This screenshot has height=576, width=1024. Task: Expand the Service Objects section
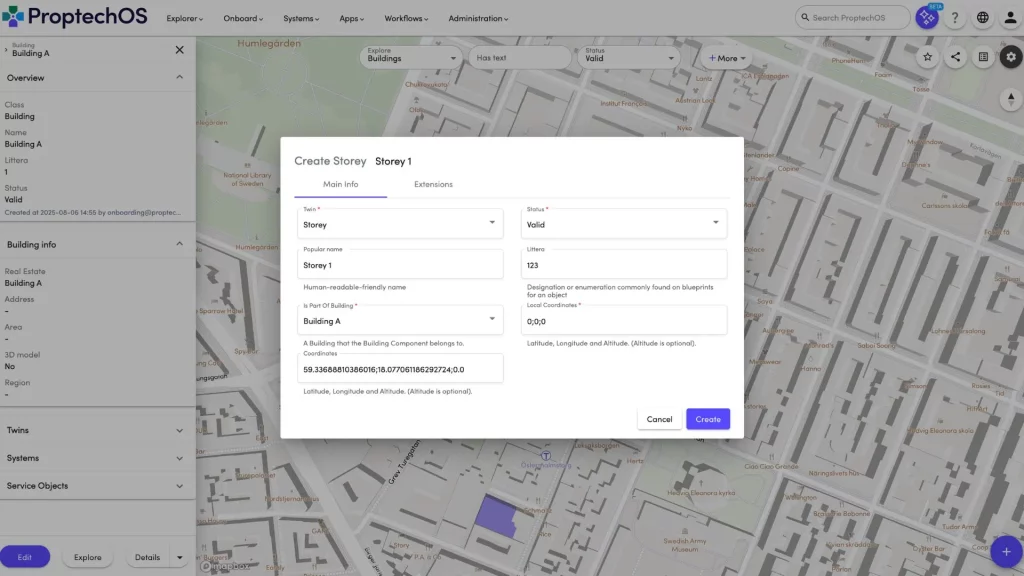97,486
